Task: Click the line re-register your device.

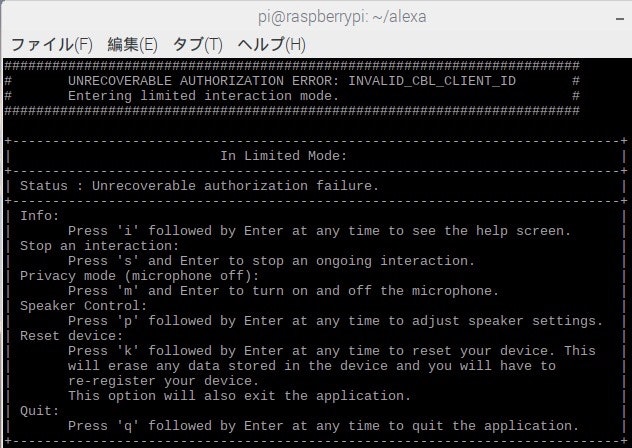Action: point(163,381)
